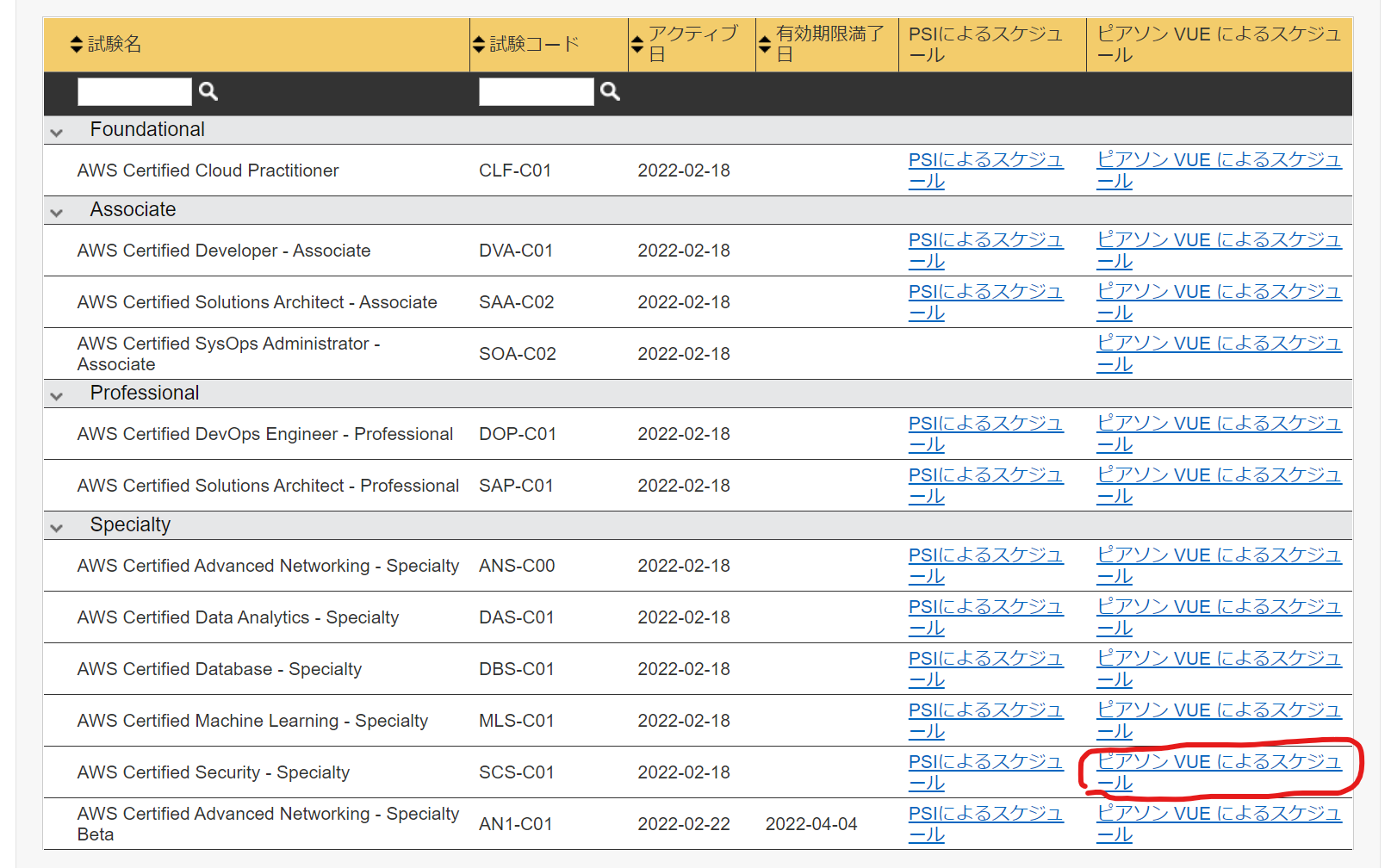Collapse the Associate group
This screenshot has width=1391, height=868.
(57, 212)
